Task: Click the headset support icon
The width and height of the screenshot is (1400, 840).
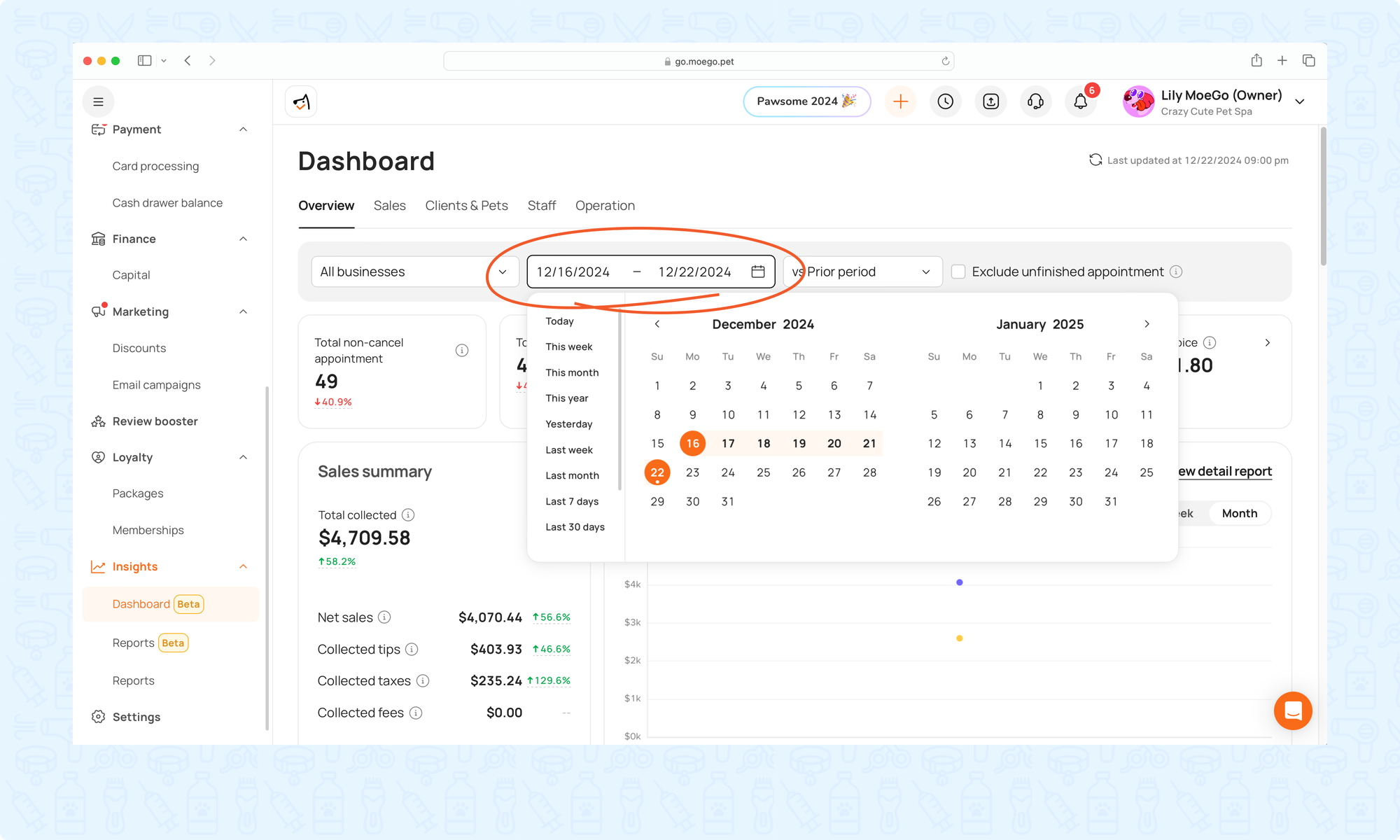Action: tap(1035, 101)
